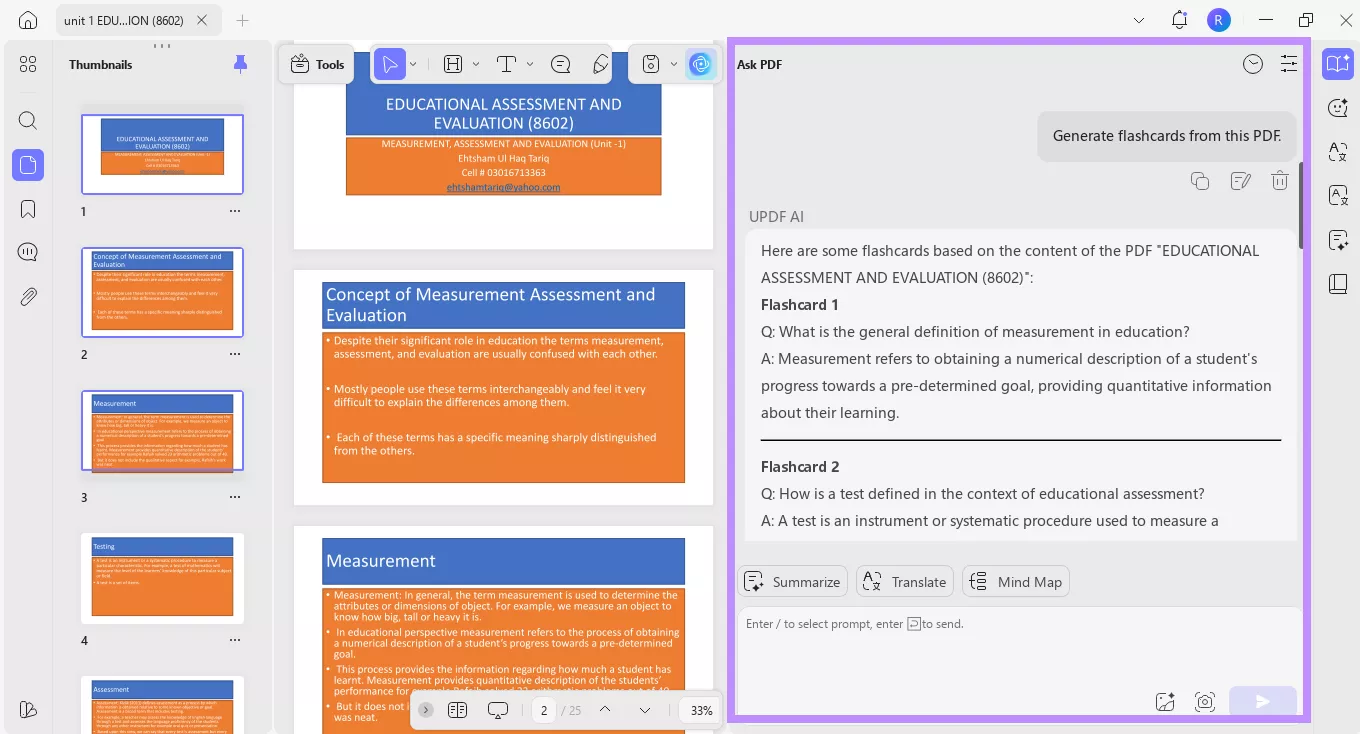Pin the Thumbnails panel

pyautogui.click(x=240, y=63)
